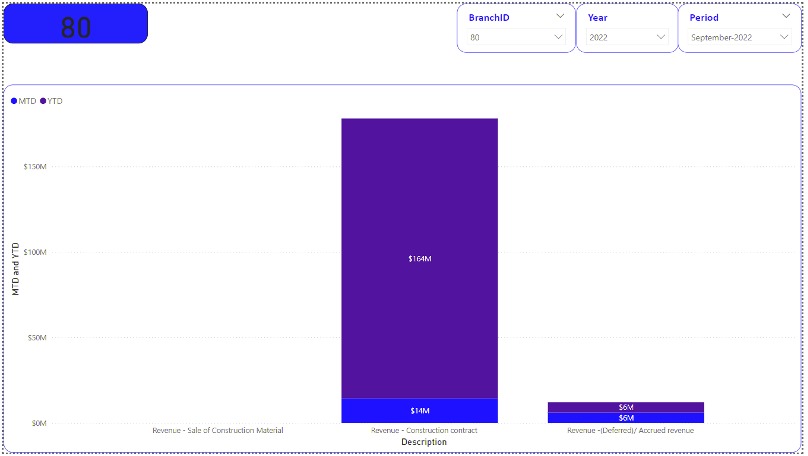808x456 pixels.
Task: Click the bottom $6M MTD Accrued revenue segment
Action: (625, 418)
